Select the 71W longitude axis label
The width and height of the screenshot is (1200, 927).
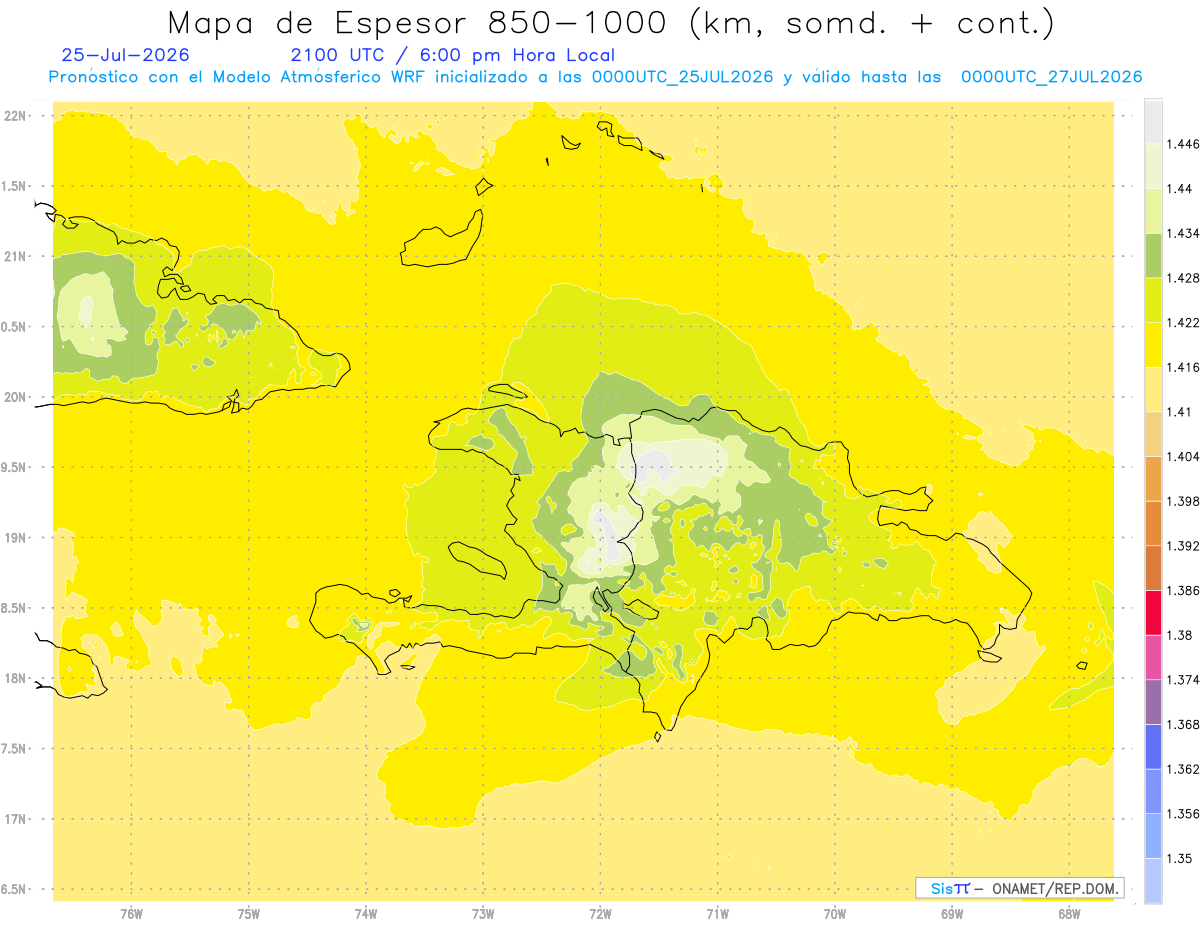(717, 913)
